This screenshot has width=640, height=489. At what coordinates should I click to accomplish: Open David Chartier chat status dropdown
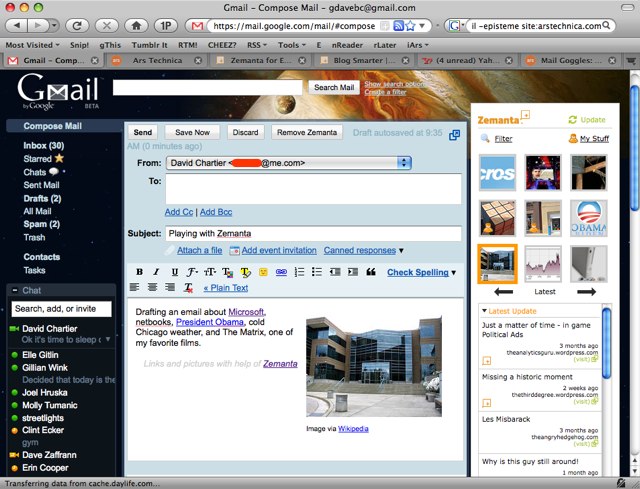[108, 339]
